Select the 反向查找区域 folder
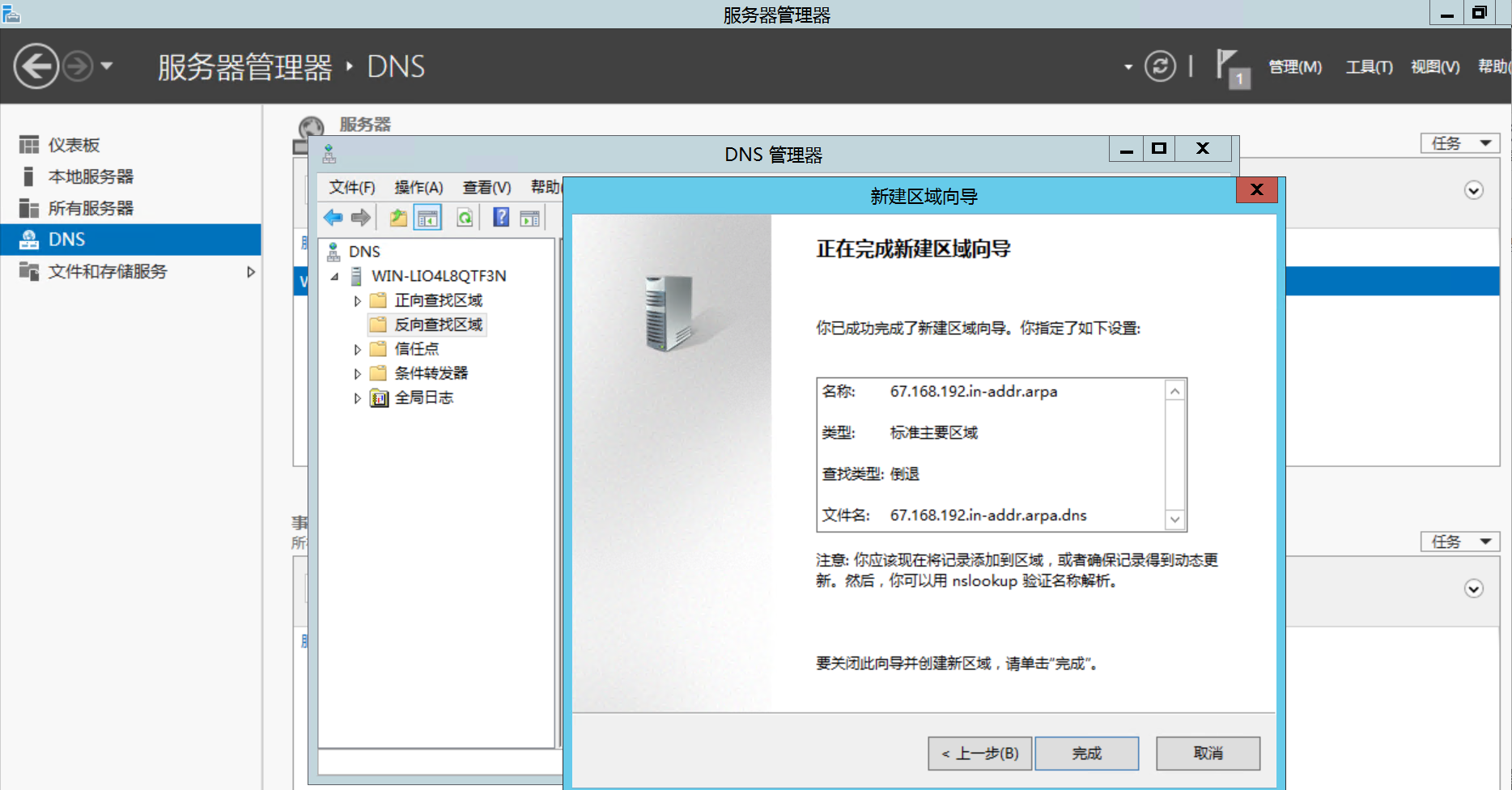Image resolution: width=1512 pixels, height=790 pixels. point(438,325)
